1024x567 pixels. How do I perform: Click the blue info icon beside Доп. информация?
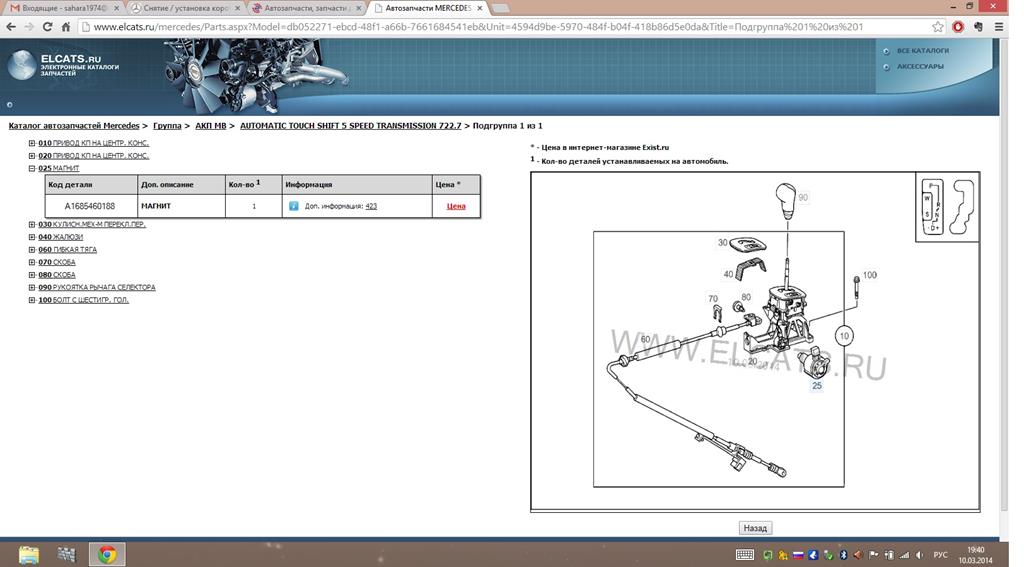click(x=294, y=206)
